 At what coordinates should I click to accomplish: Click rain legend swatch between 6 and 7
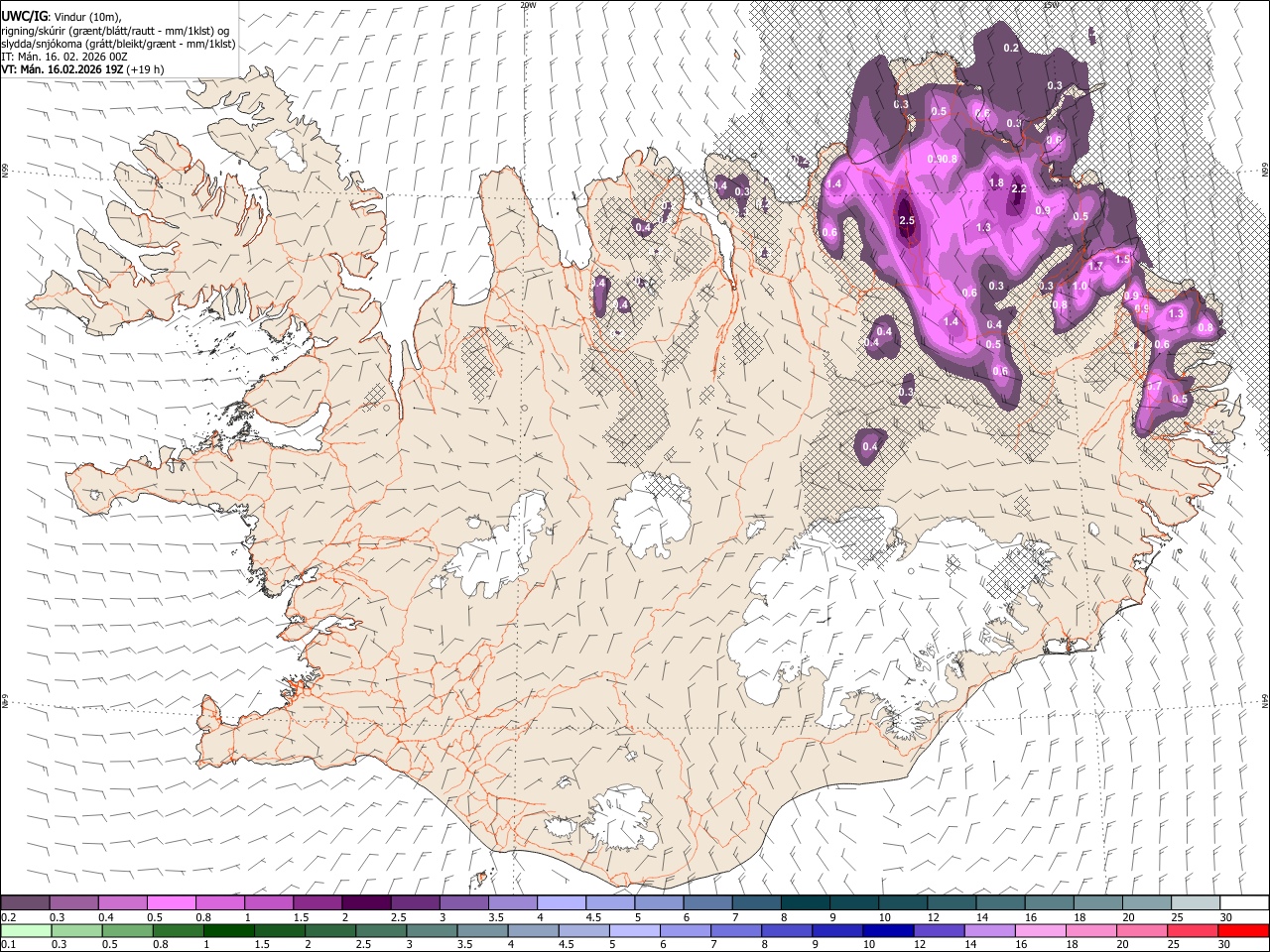[685, 930]
